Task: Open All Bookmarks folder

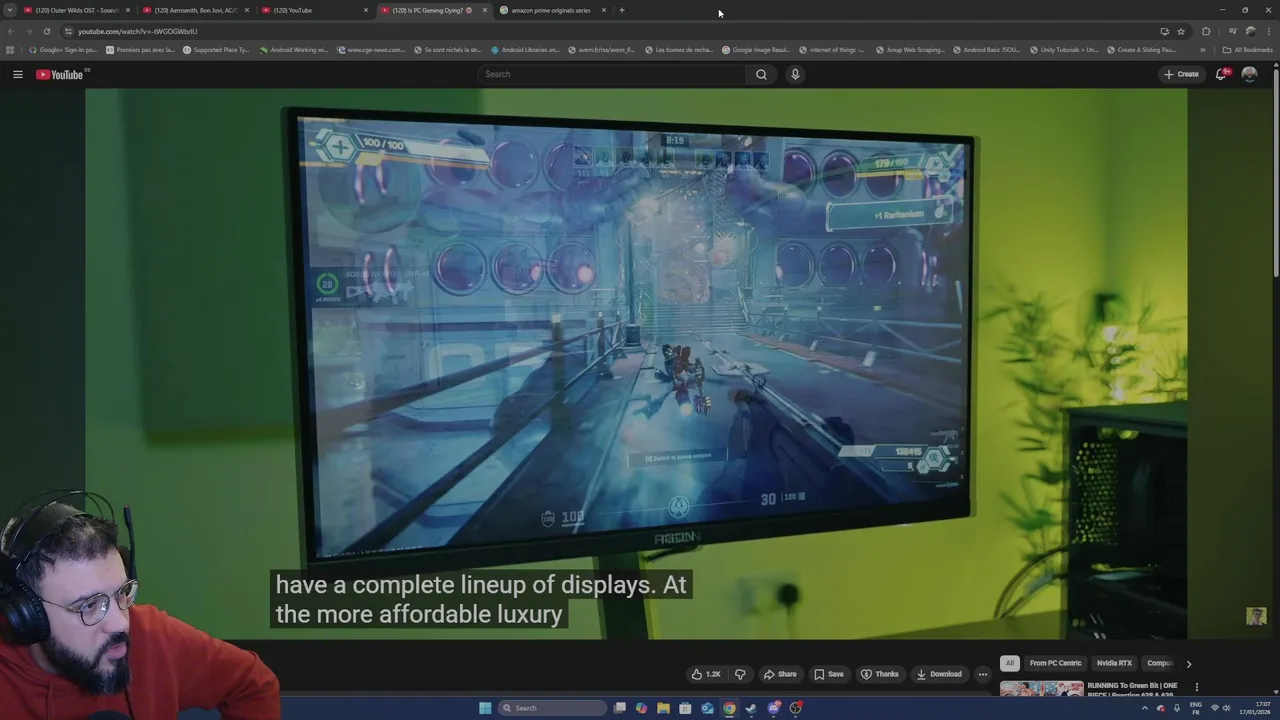Action: [1248, 50]
